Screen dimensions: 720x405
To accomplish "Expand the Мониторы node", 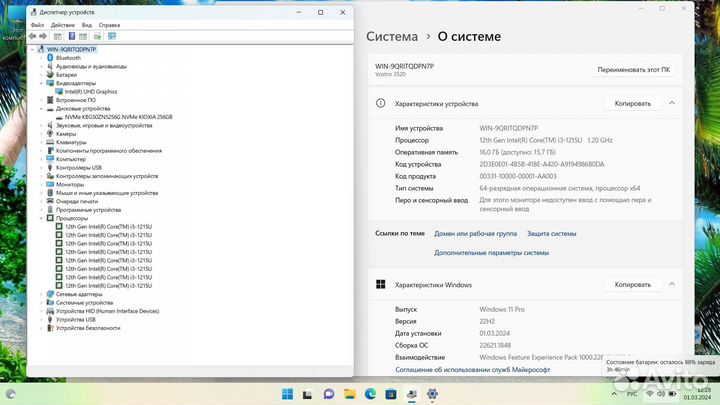I will coord(41,185).
